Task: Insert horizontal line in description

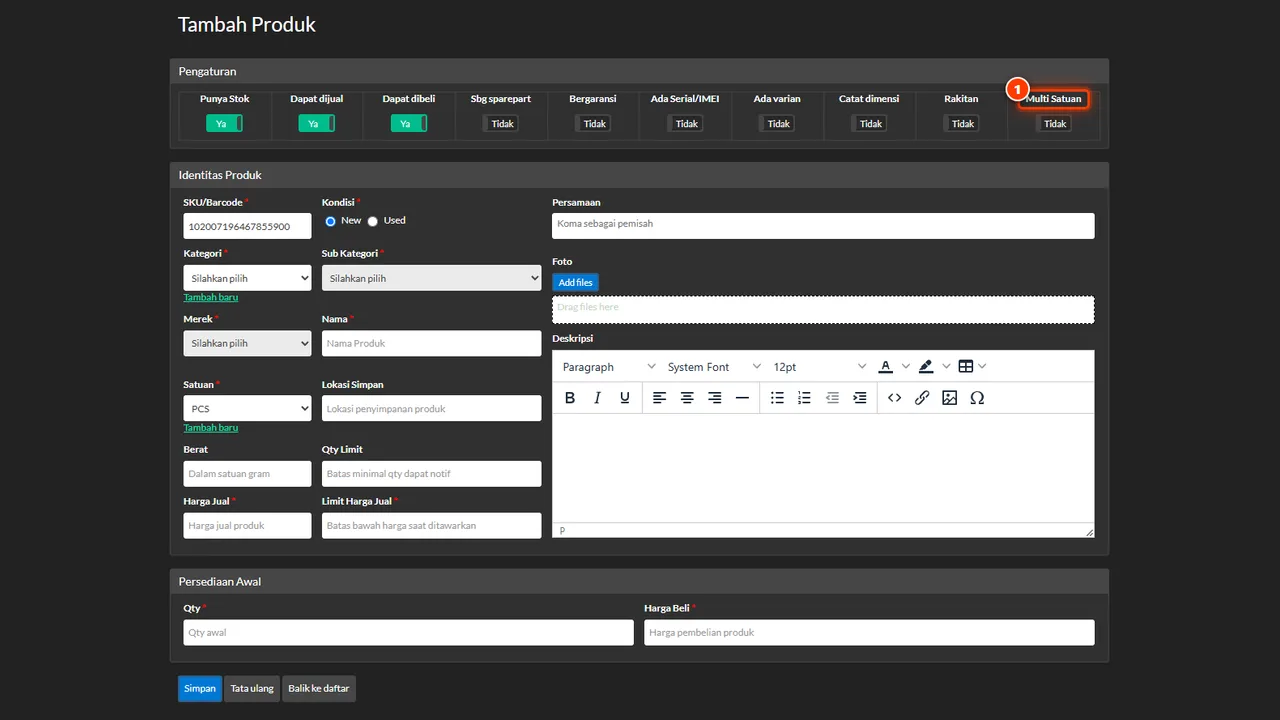Action: (742, 398)
